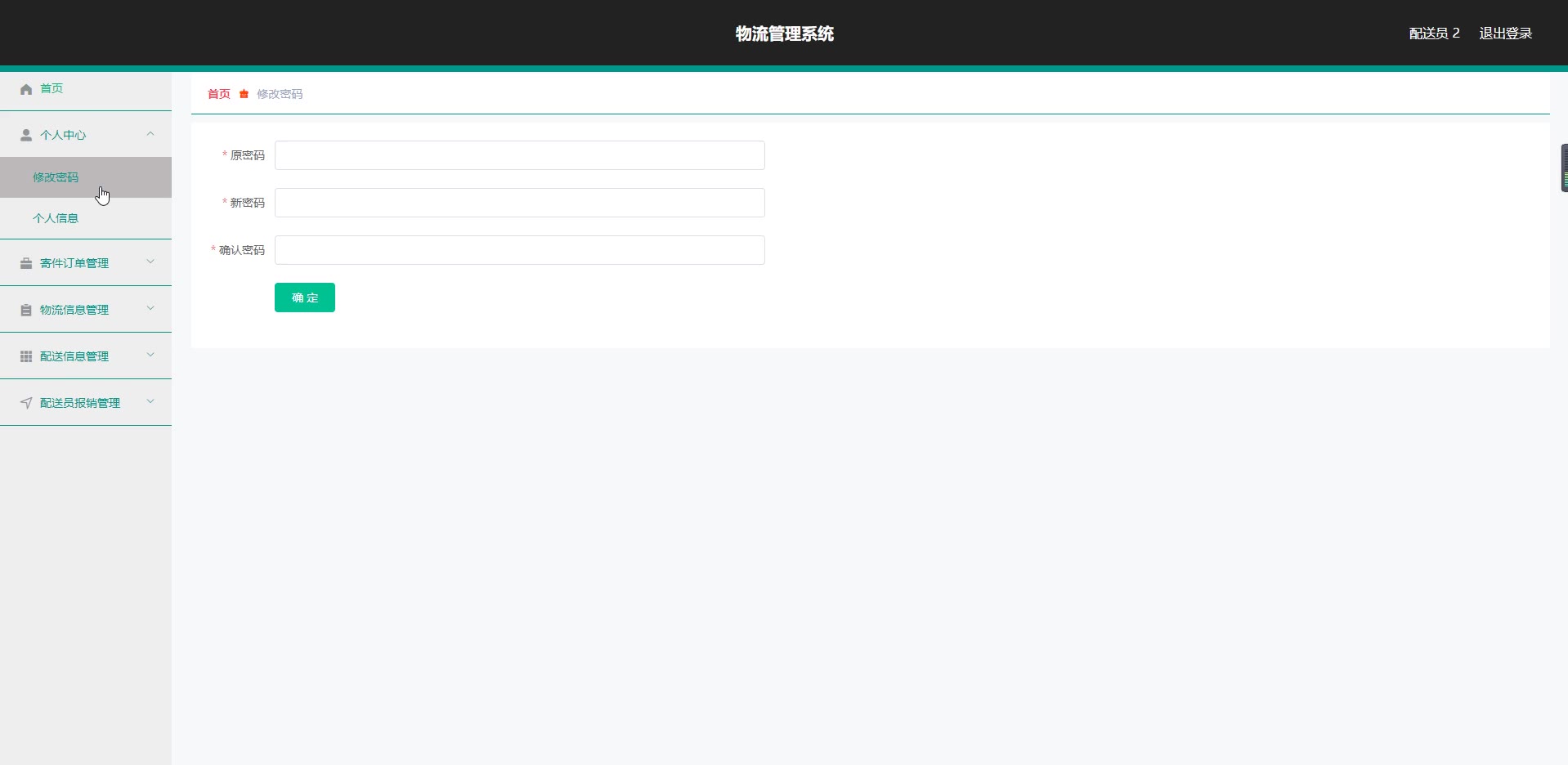
Task: Open the 配送信息管理 menu label
Action: tap(74, 356)
